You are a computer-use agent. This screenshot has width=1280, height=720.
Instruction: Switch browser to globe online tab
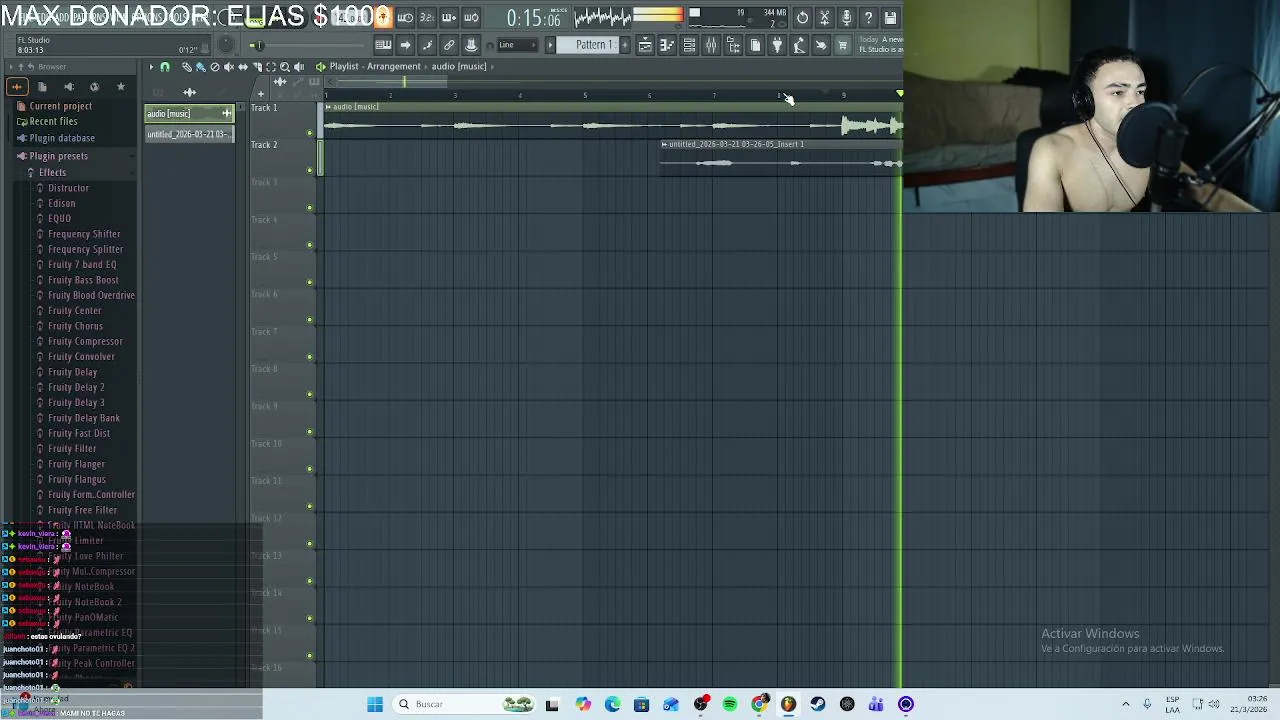pyautogui.click(x=95, y=87)
